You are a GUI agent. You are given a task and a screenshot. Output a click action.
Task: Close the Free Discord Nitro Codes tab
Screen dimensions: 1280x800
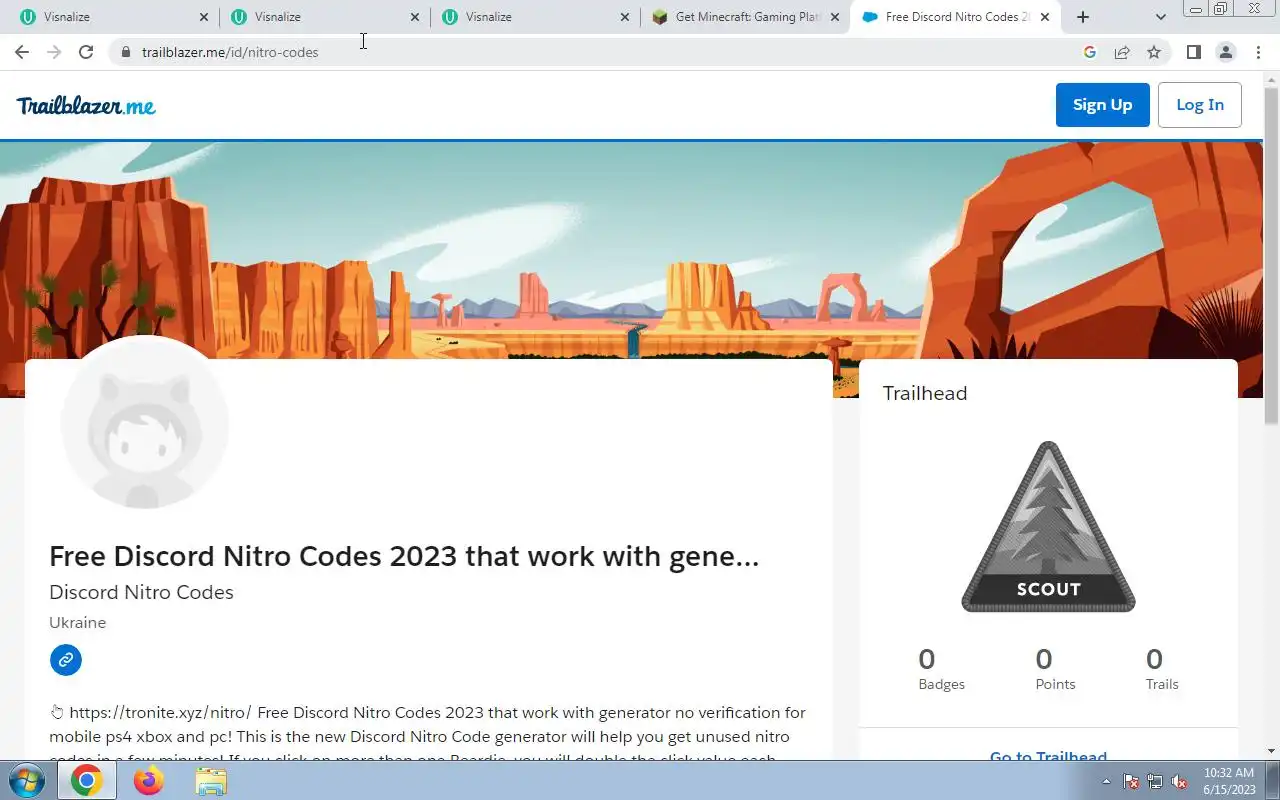(x=1046, y=17)
